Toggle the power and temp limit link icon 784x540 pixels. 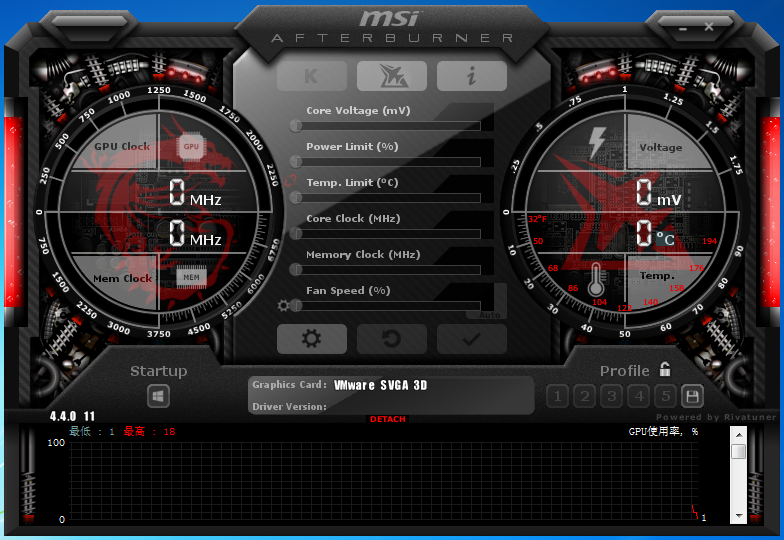coord(290,181)
